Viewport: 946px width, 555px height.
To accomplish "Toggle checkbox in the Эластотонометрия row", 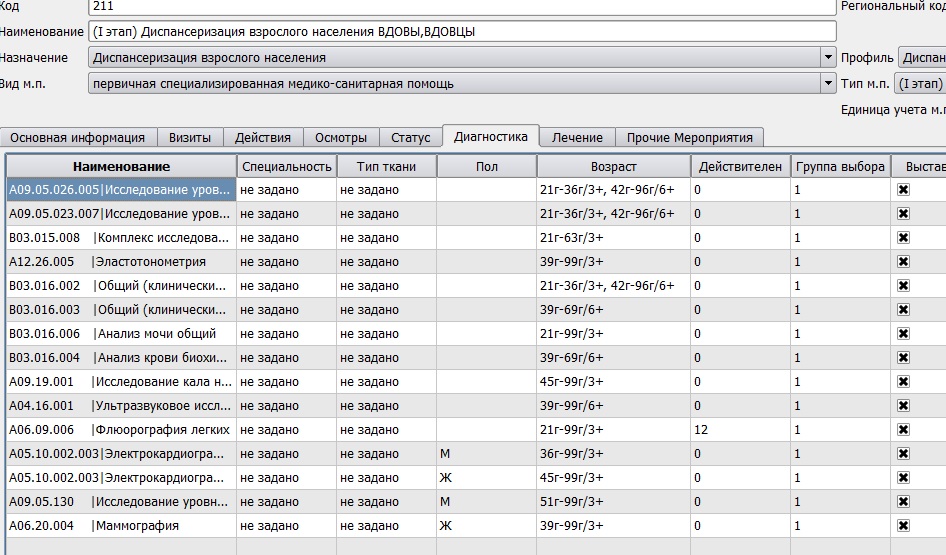I will point(903,262).
